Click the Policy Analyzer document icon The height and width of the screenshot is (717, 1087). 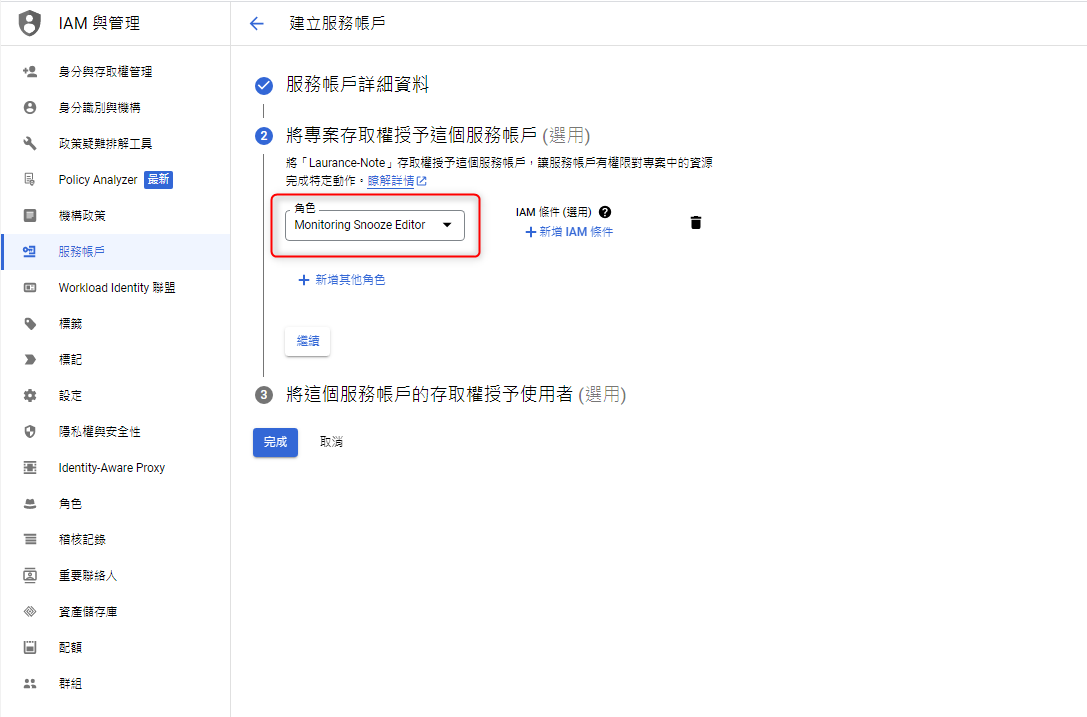coord(30,180)
